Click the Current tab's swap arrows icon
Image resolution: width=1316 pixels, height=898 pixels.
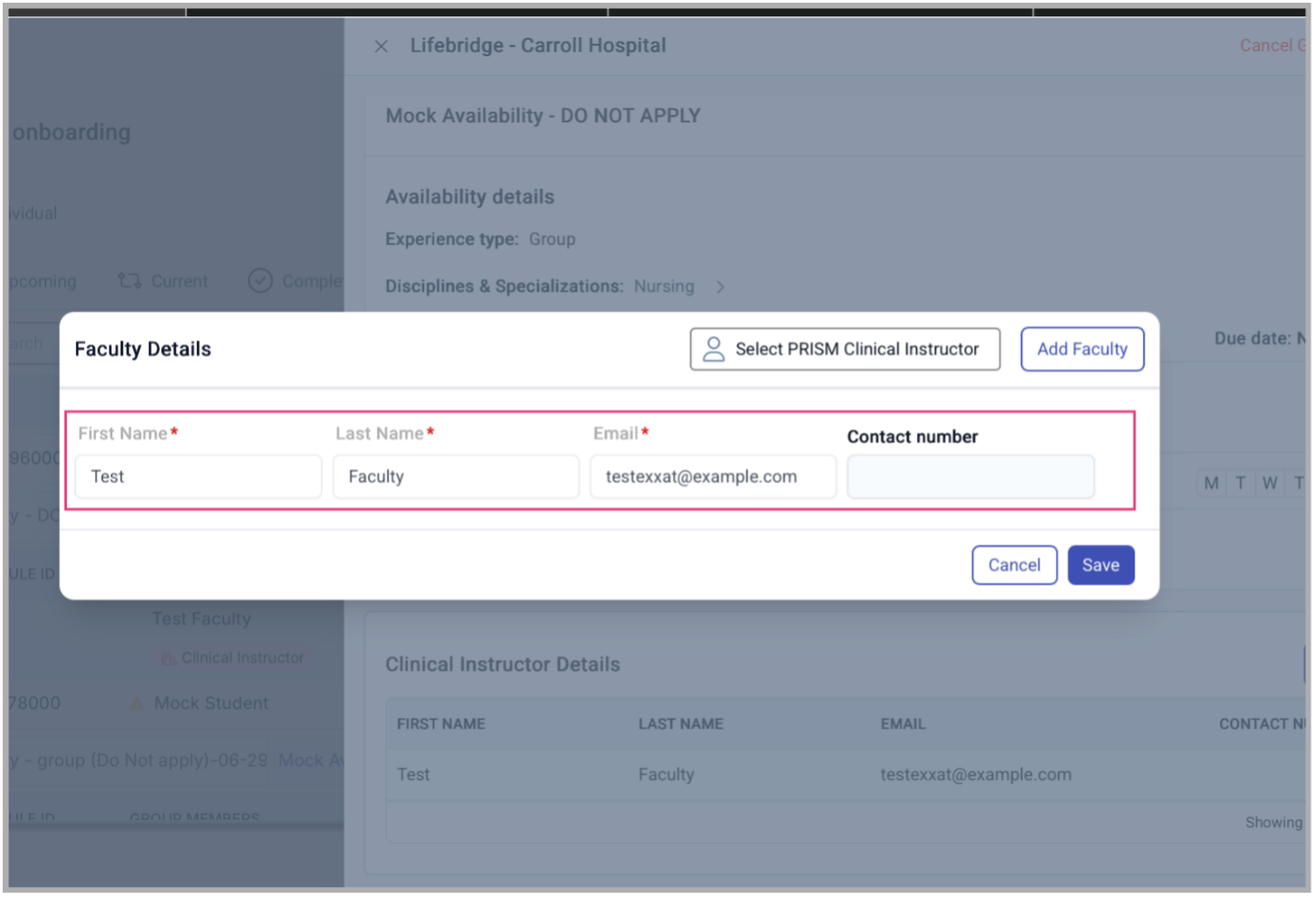click(129, 281)
